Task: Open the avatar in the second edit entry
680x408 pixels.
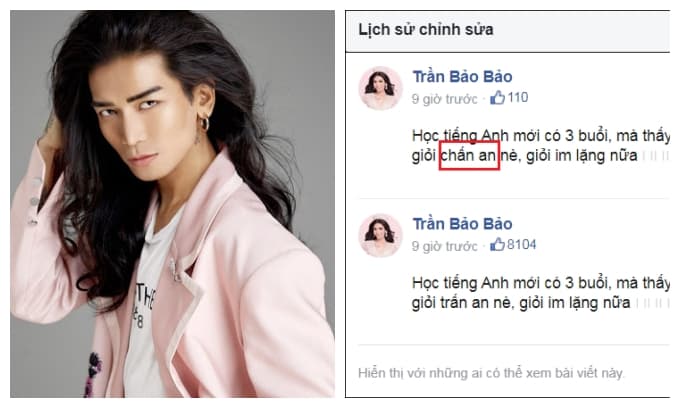Action: point(380,235)
